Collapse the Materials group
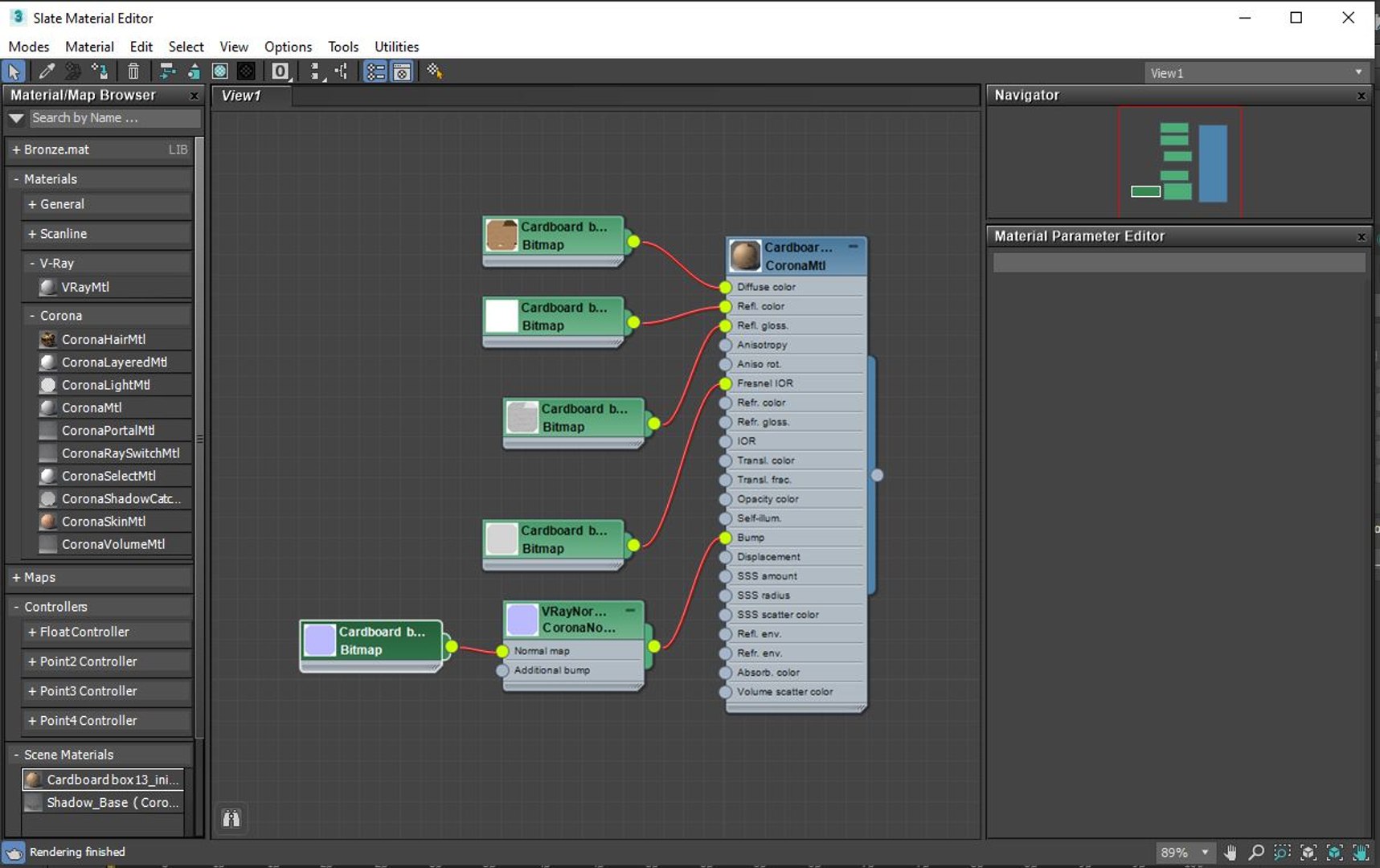This screenshot has height=868, width=1380. click(16, 179)
